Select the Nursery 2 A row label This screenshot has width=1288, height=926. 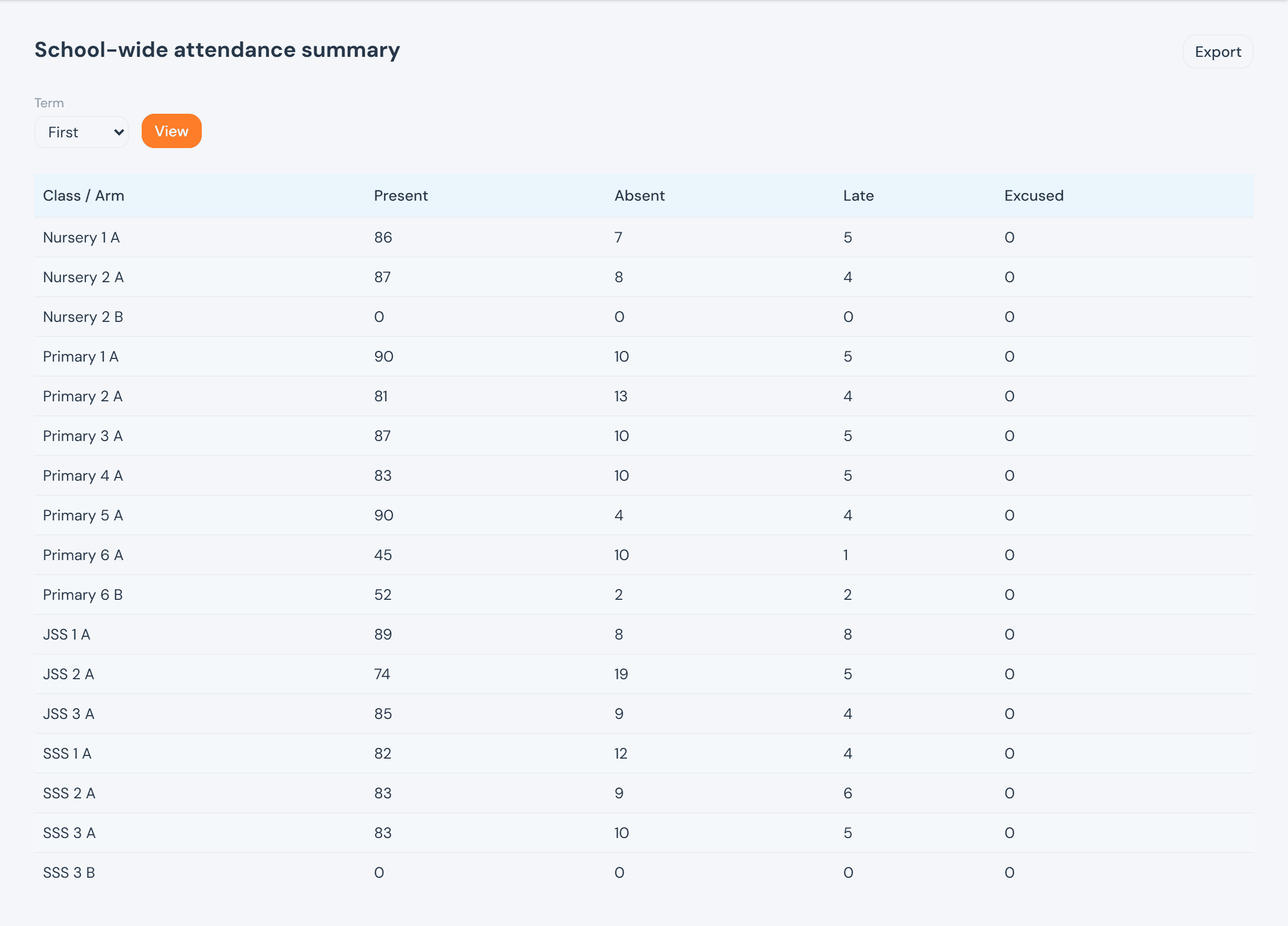click(x=84, y=277)
